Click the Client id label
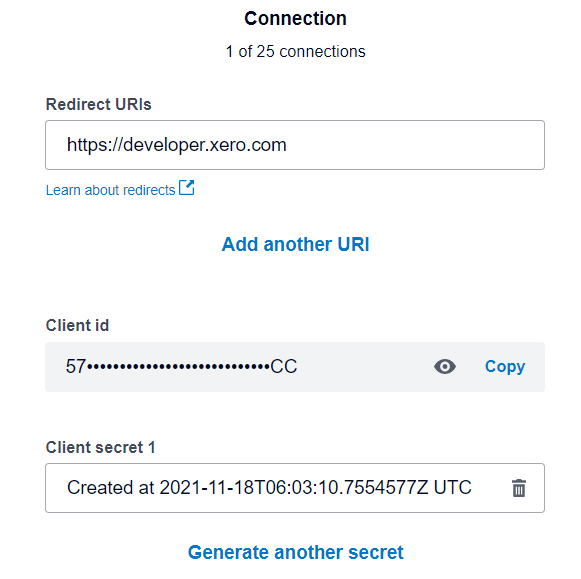Screen dimensions: 581x579 tap(77, 326)
